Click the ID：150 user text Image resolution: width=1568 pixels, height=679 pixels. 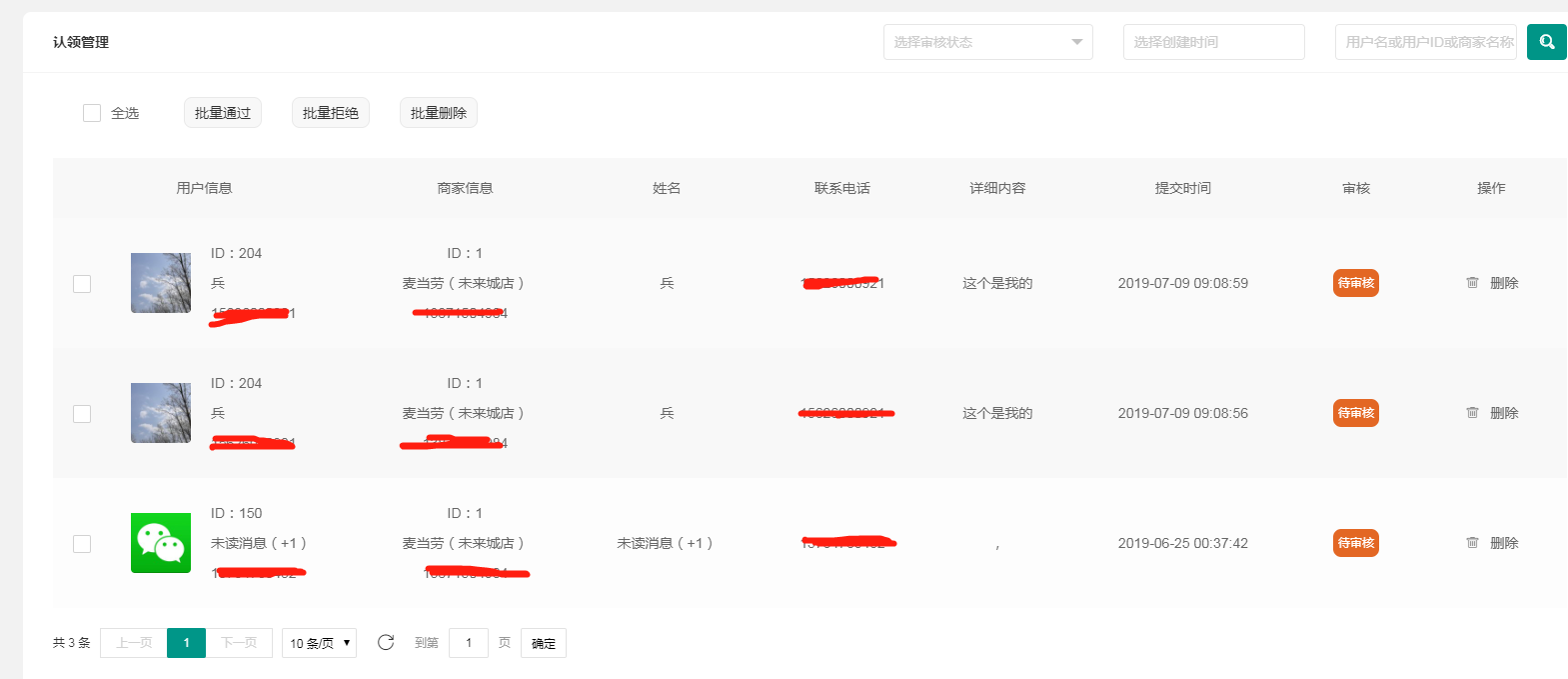pyautogui.click(x=237, y=513)
